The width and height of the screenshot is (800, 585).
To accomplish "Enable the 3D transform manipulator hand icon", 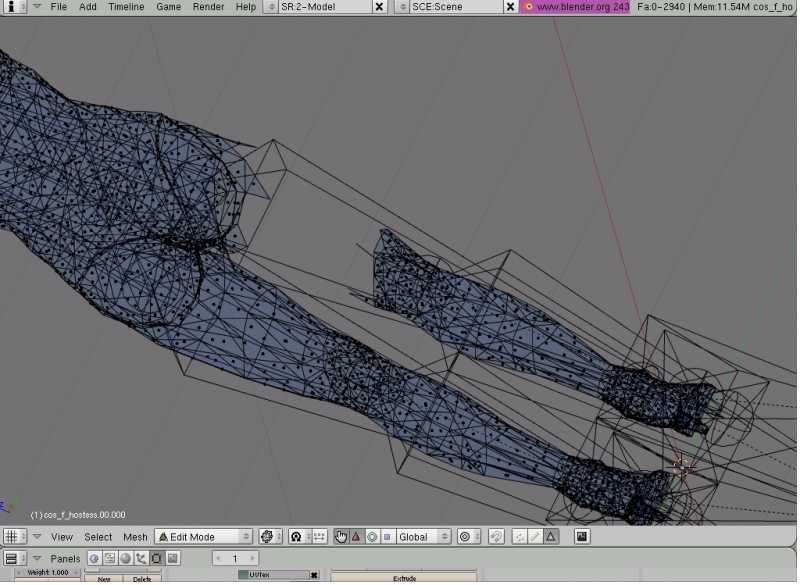I will pos(341,537).
